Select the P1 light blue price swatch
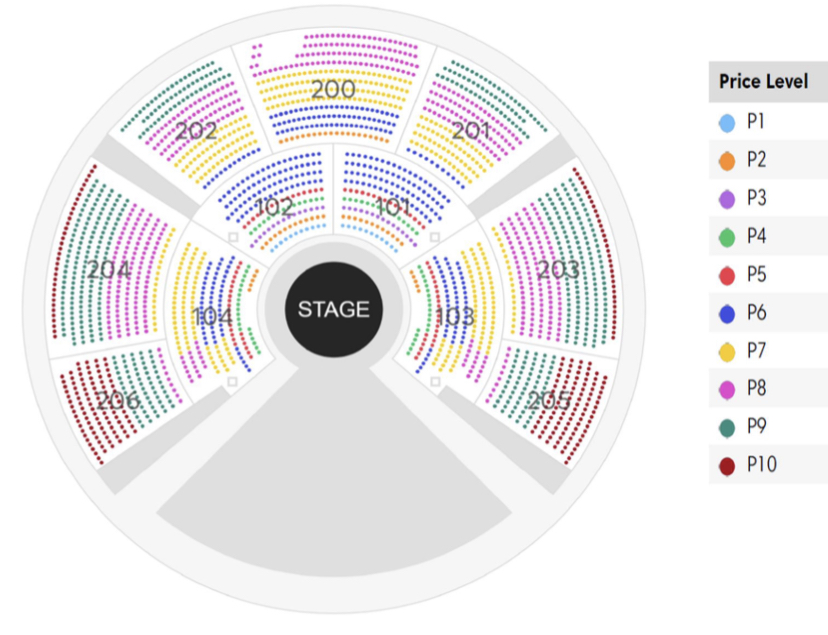828x635 pixels. coord(727,123)
